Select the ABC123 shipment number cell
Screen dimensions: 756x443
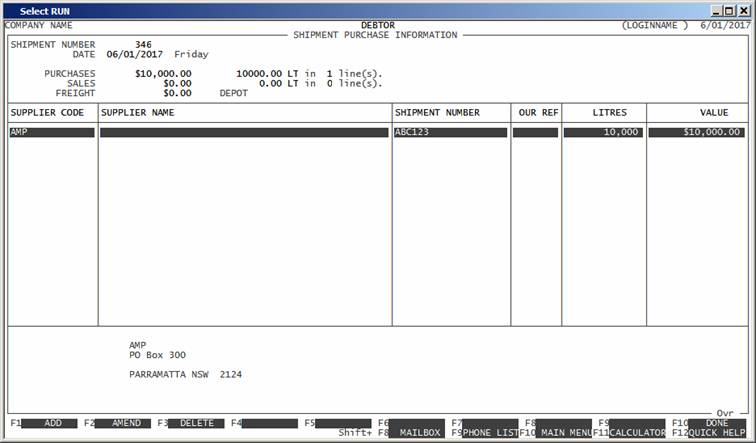coord(450,132)
